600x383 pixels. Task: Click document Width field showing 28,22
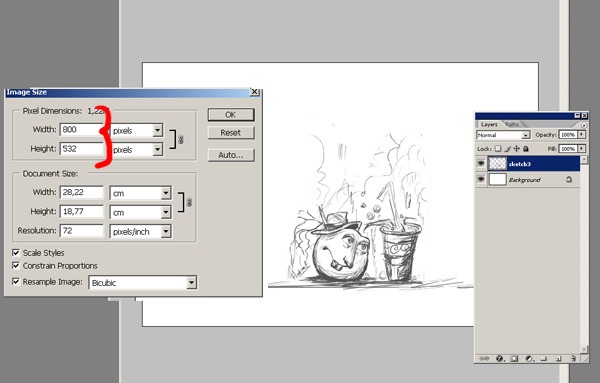(x=82, y=192)
